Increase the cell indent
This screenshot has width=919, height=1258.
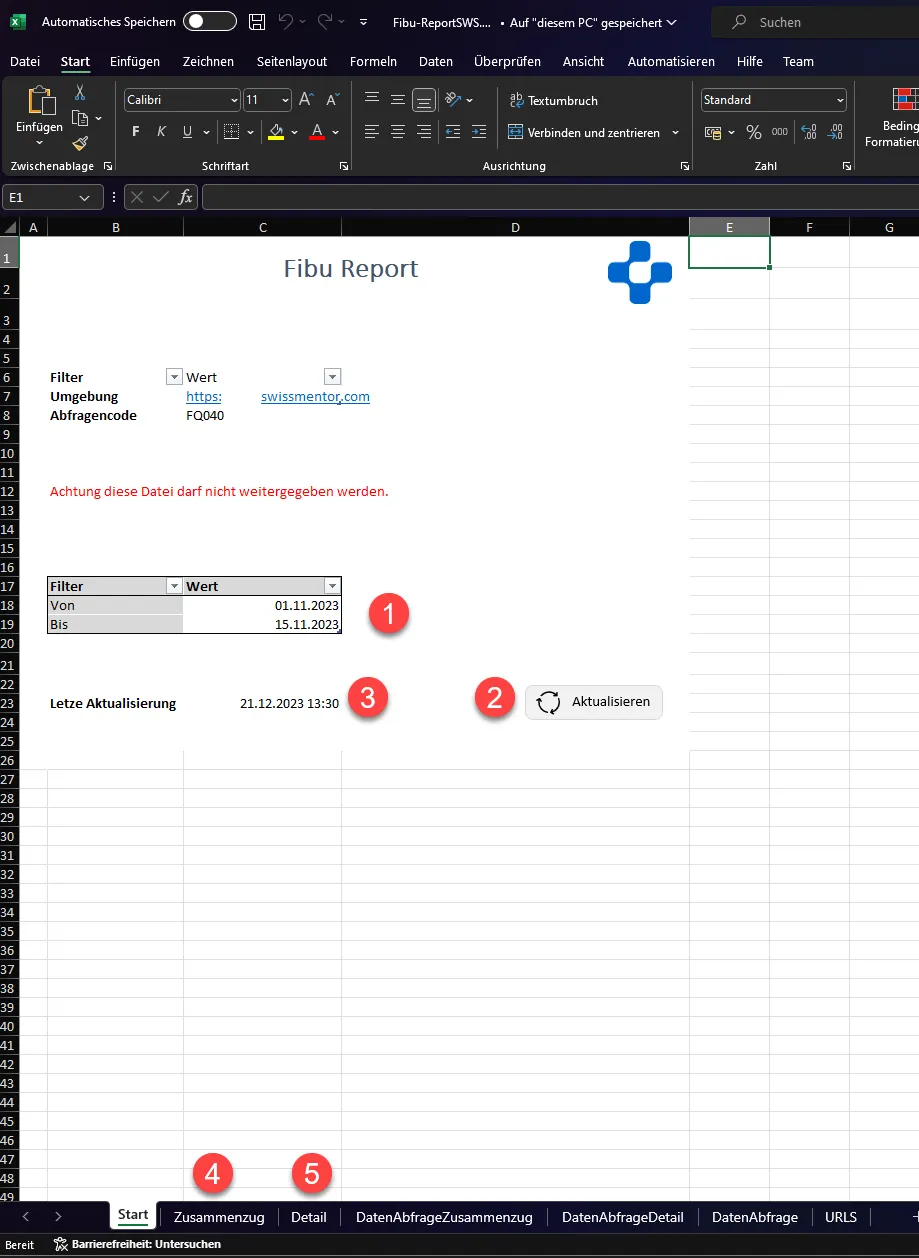coord(479,132)
